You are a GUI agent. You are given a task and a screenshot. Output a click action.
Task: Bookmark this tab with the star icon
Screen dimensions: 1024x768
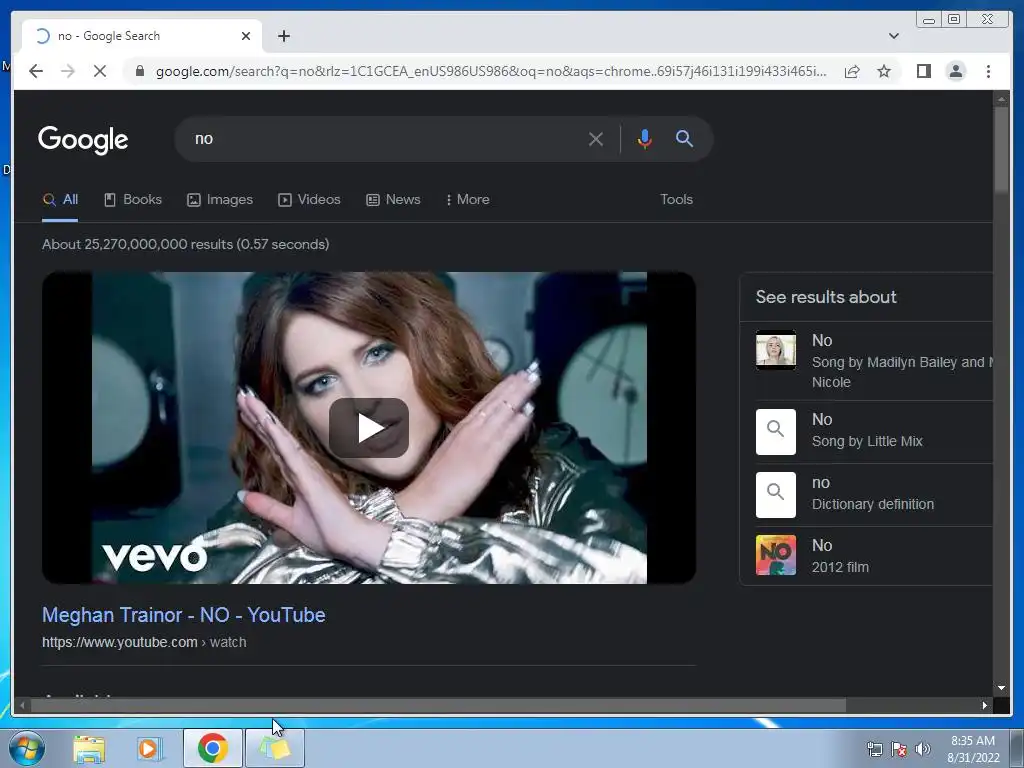[884, 71]
